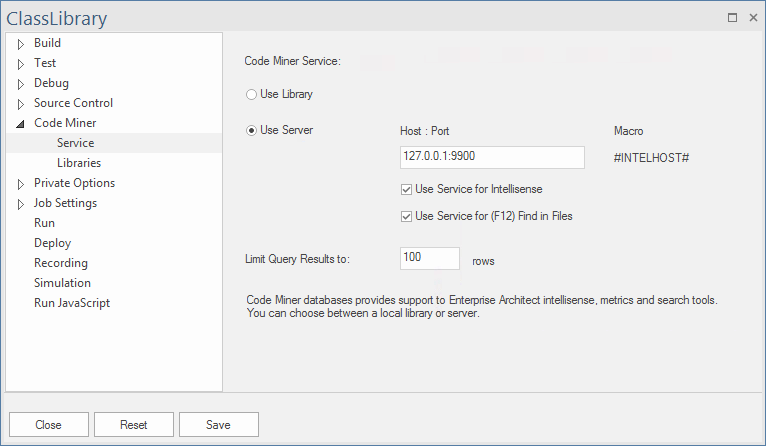Click the Host : Port input field
This screenshot has width=766, height=446.
coord(491,158)
